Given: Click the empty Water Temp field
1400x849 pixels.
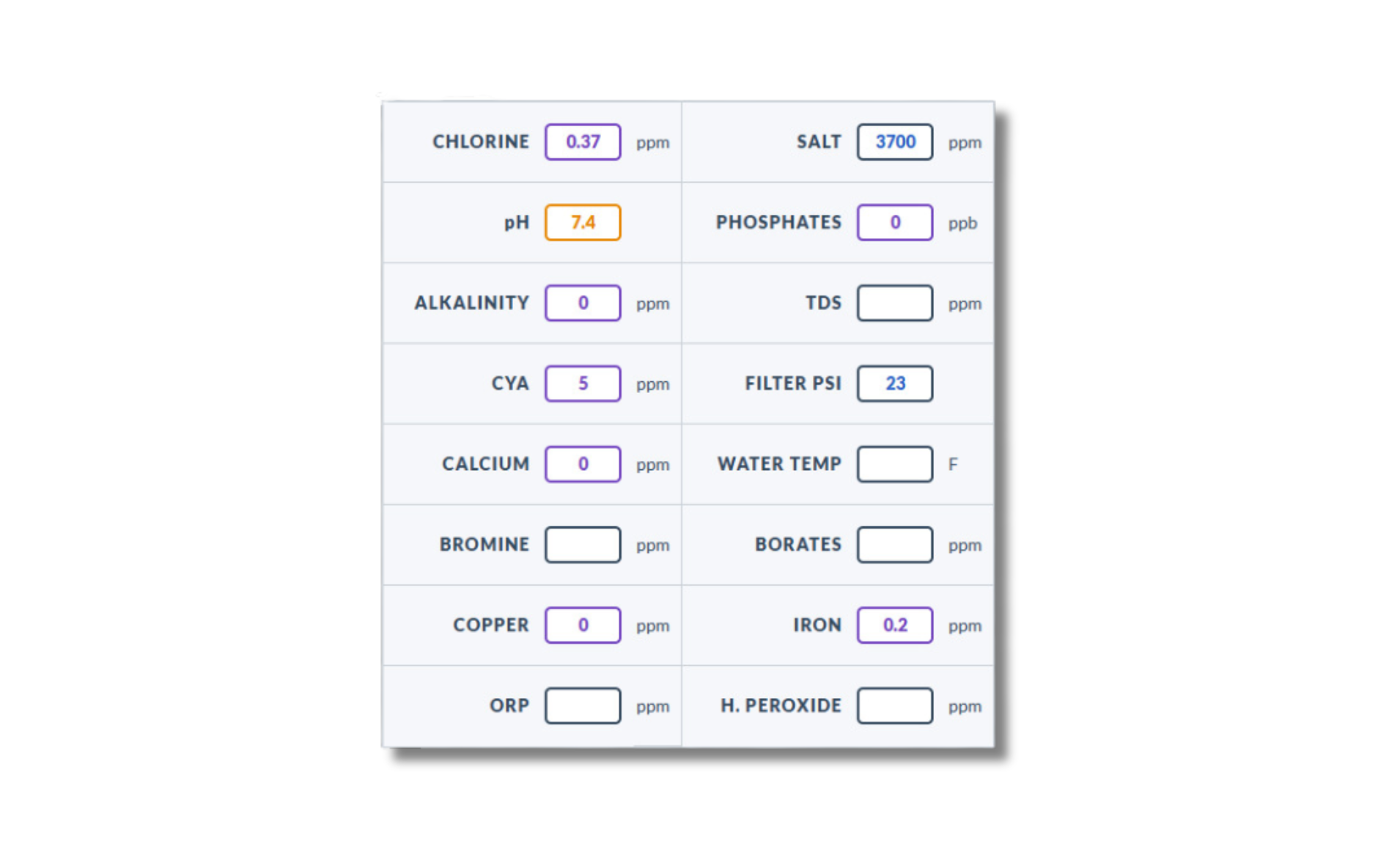Looking at the screenshot, I should pos(894,464).
